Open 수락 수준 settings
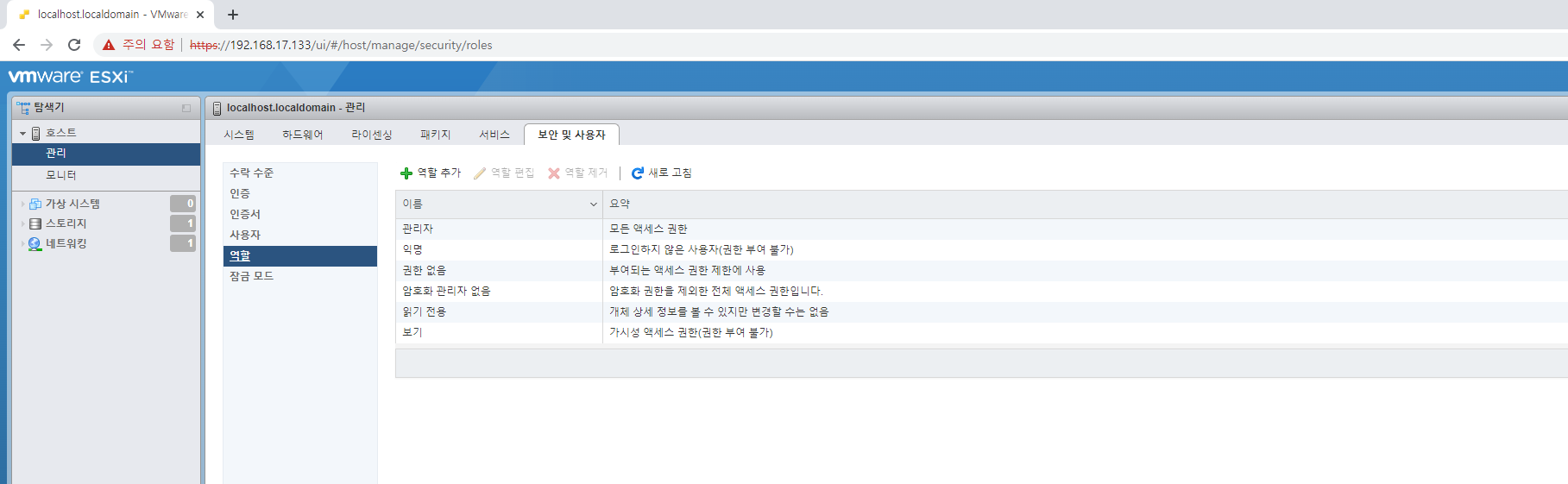The width and height of the screenshot is (1568, 484). click(299, 173)
